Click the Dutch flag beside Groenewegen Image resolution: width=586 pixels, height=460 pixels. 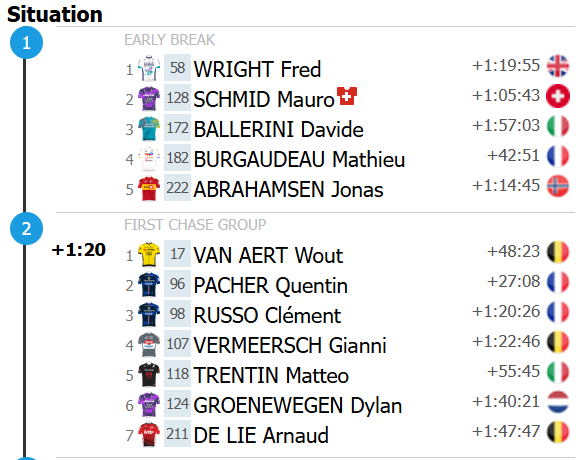coord(558,402)
